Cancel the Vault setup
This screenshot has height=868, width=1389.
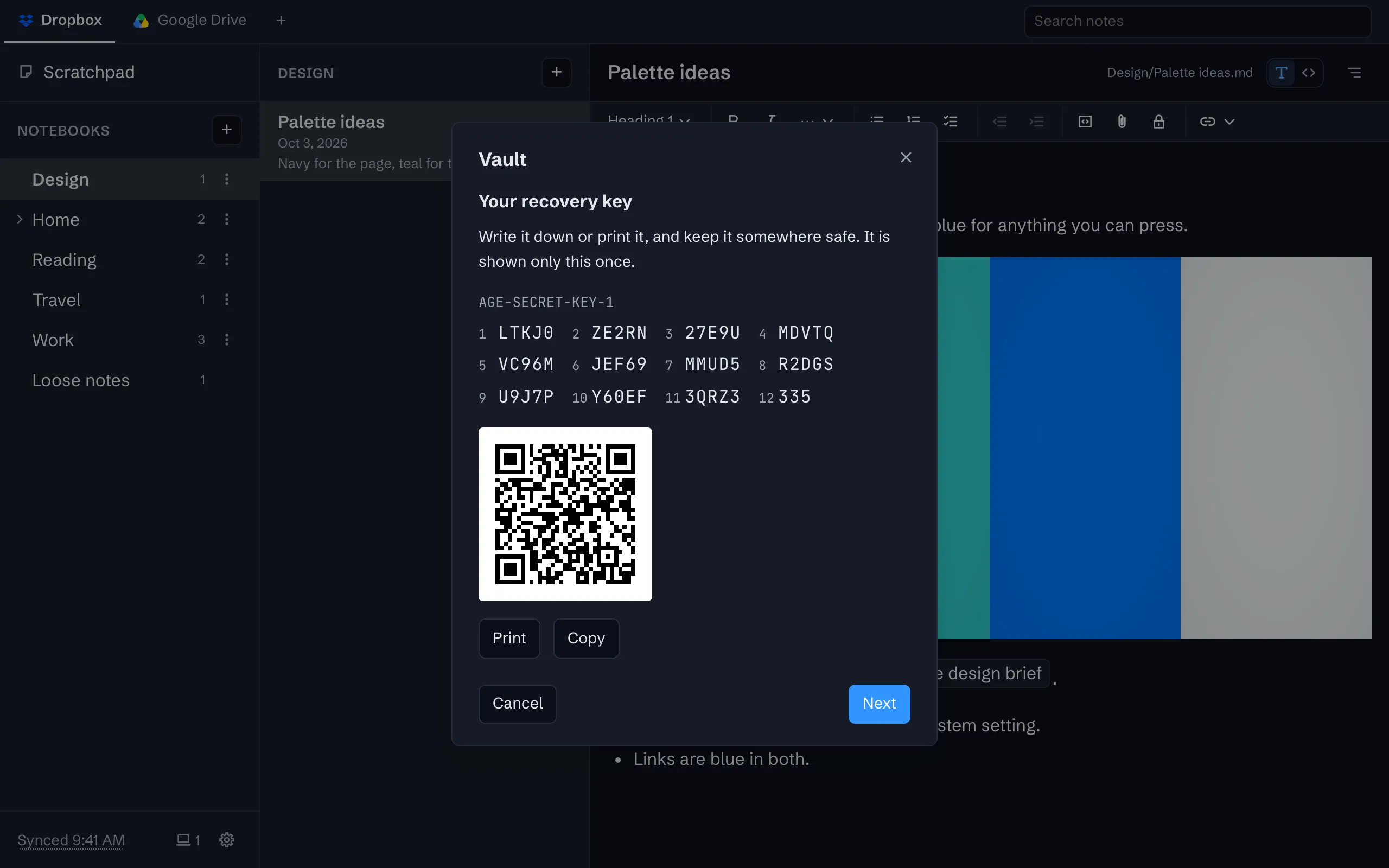[517, 704]
